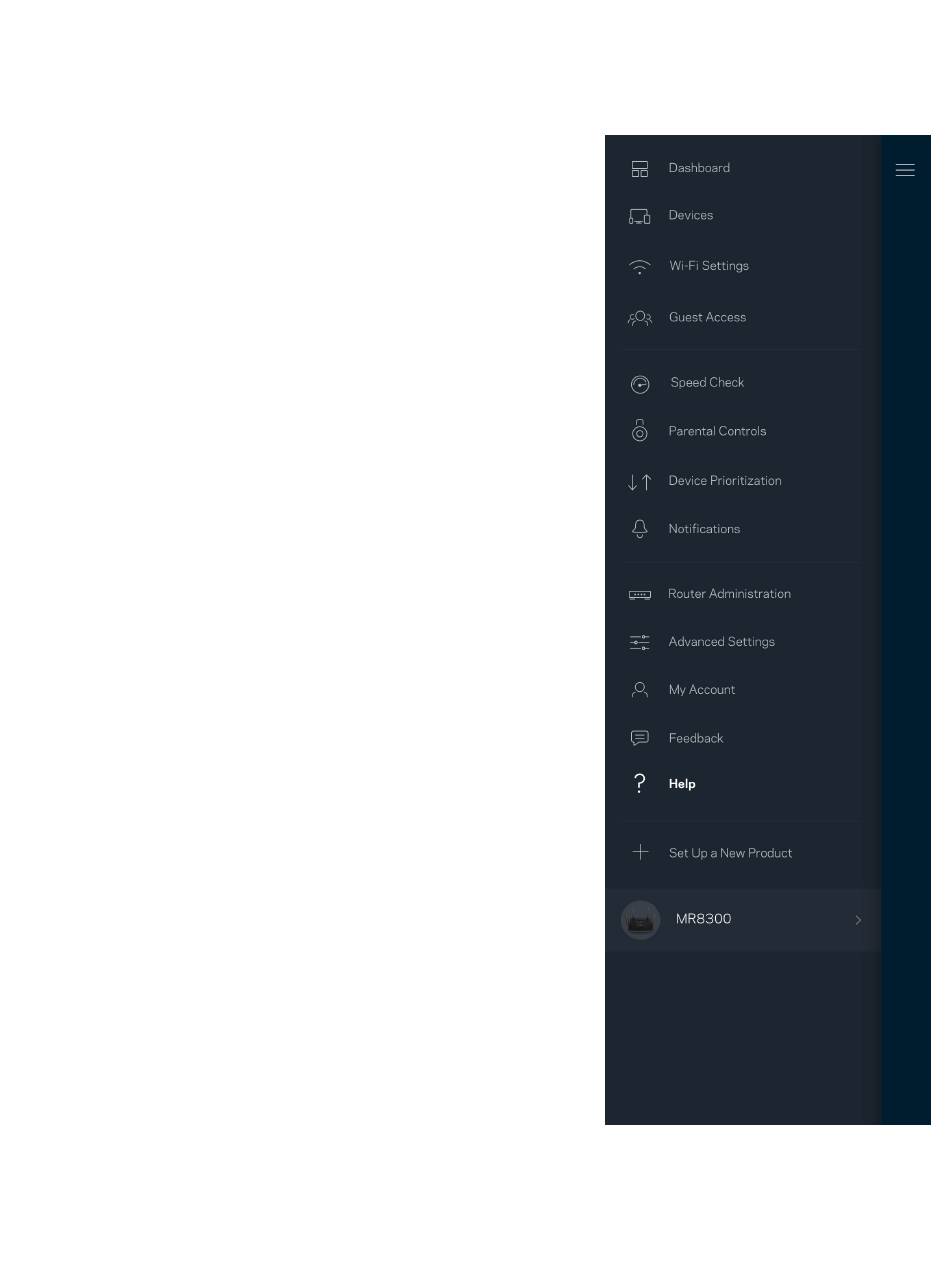The width and height of the screenshot is (950, 1276).
Task: Click the plus icon for new product
Action: pos(640,853)
